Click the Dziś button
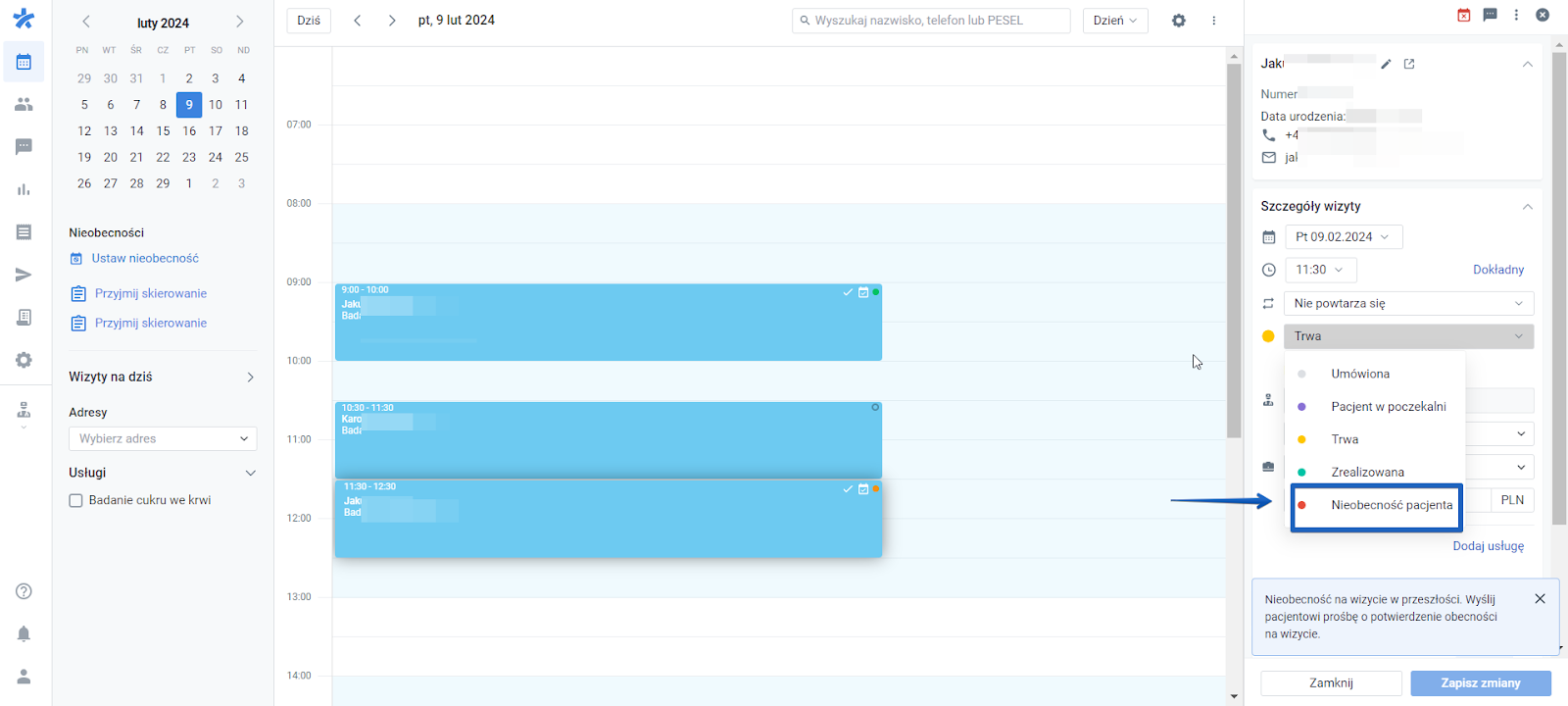1568x706 pixels. (309, 21)
